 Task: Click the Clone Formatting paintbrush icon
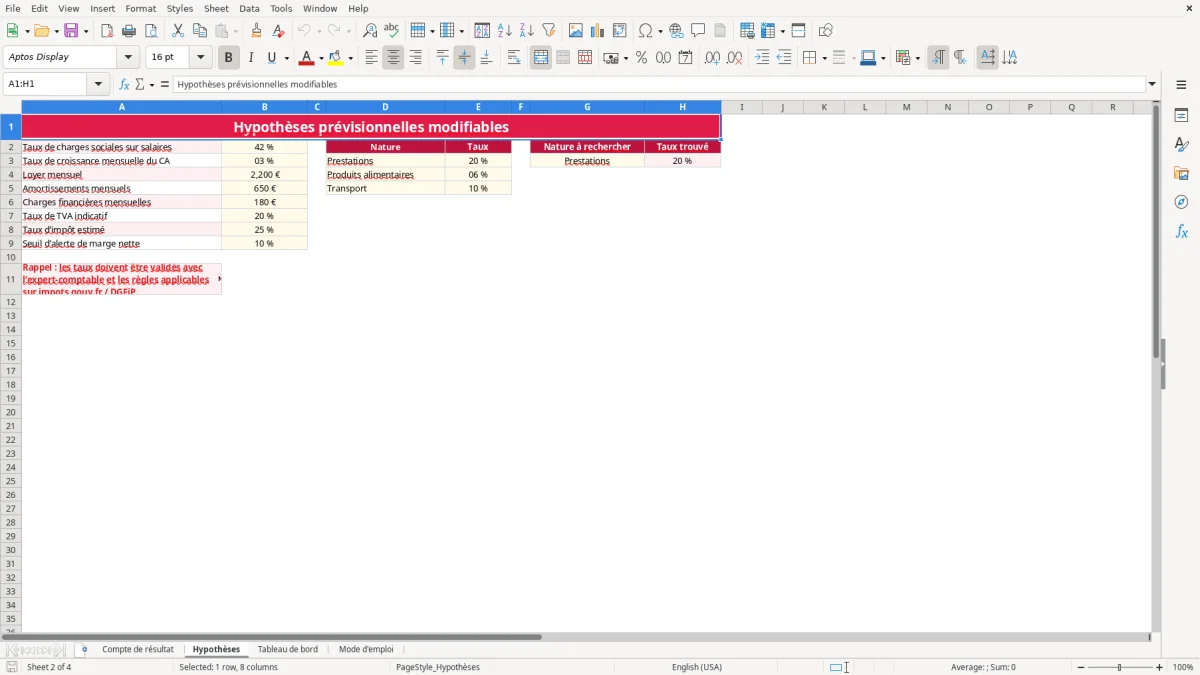257,31
